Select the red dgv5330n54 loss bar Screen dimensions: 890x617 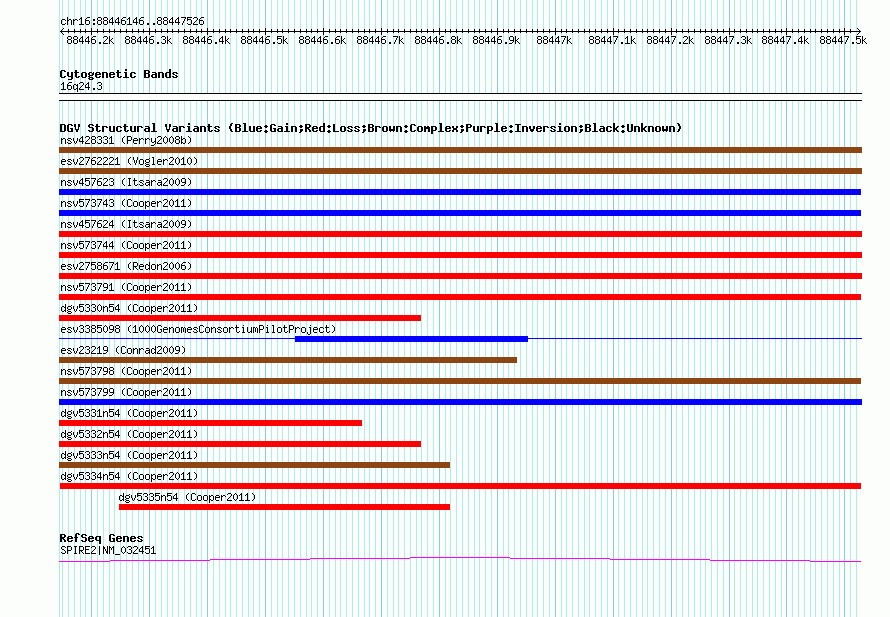[x=240, y=318]
